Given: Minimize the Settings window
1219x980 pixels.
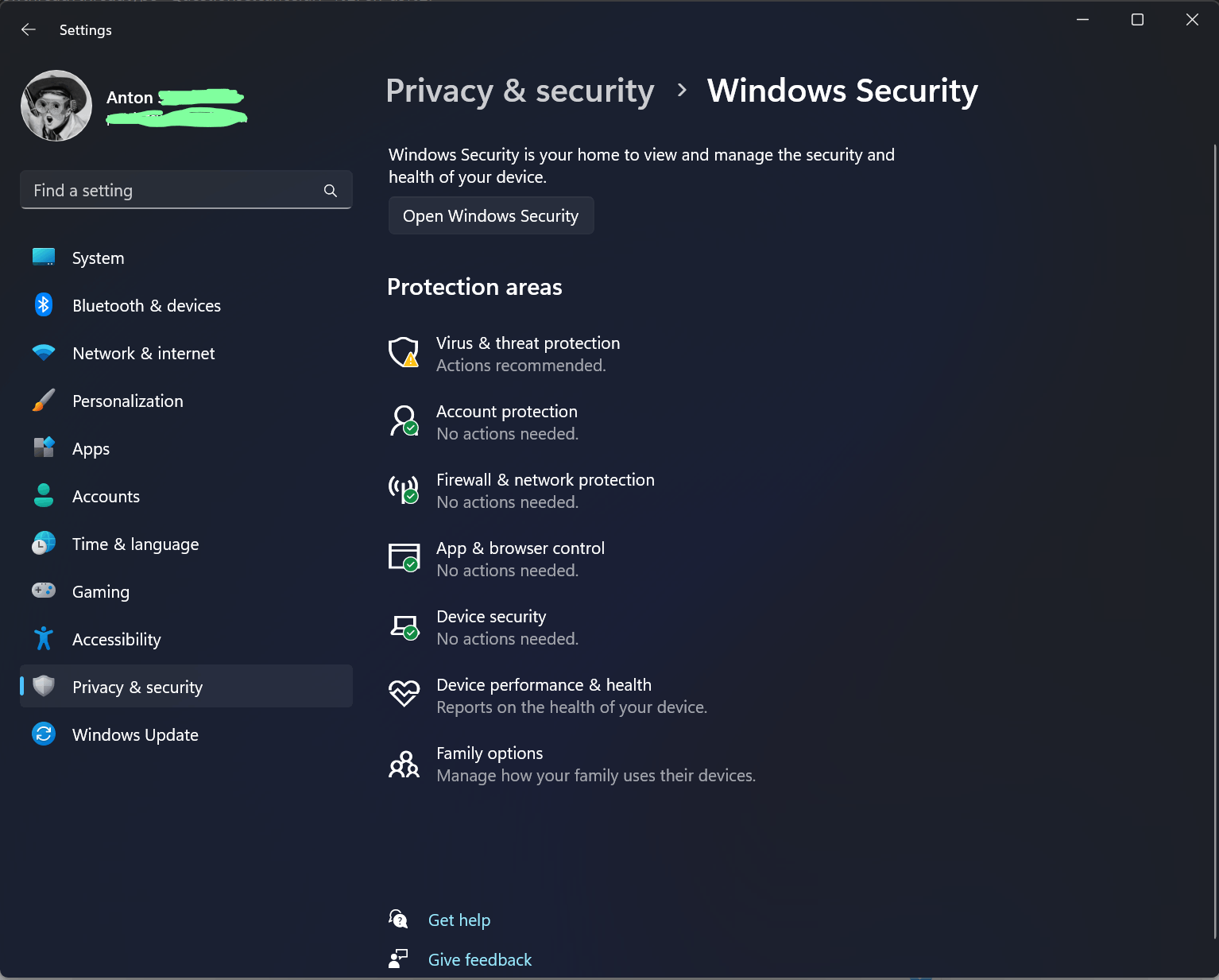Looking at the screenshot, I should point(1082,20).
